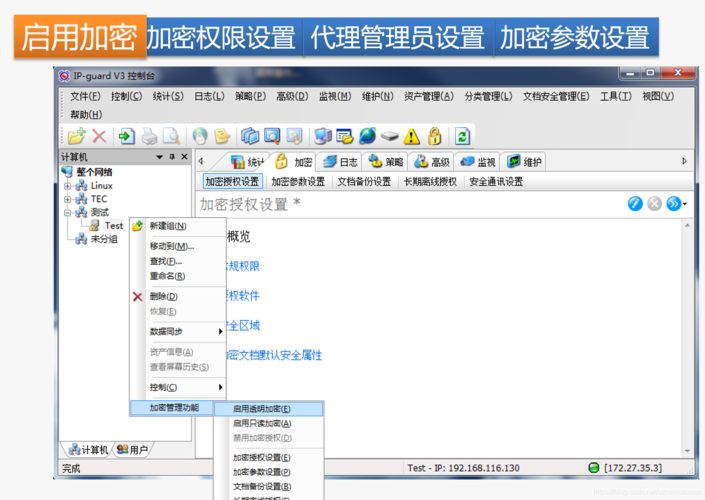Choose 重命名(R) in context menu
The height and width of the screenshot is (500, 705).
point(177,276)
